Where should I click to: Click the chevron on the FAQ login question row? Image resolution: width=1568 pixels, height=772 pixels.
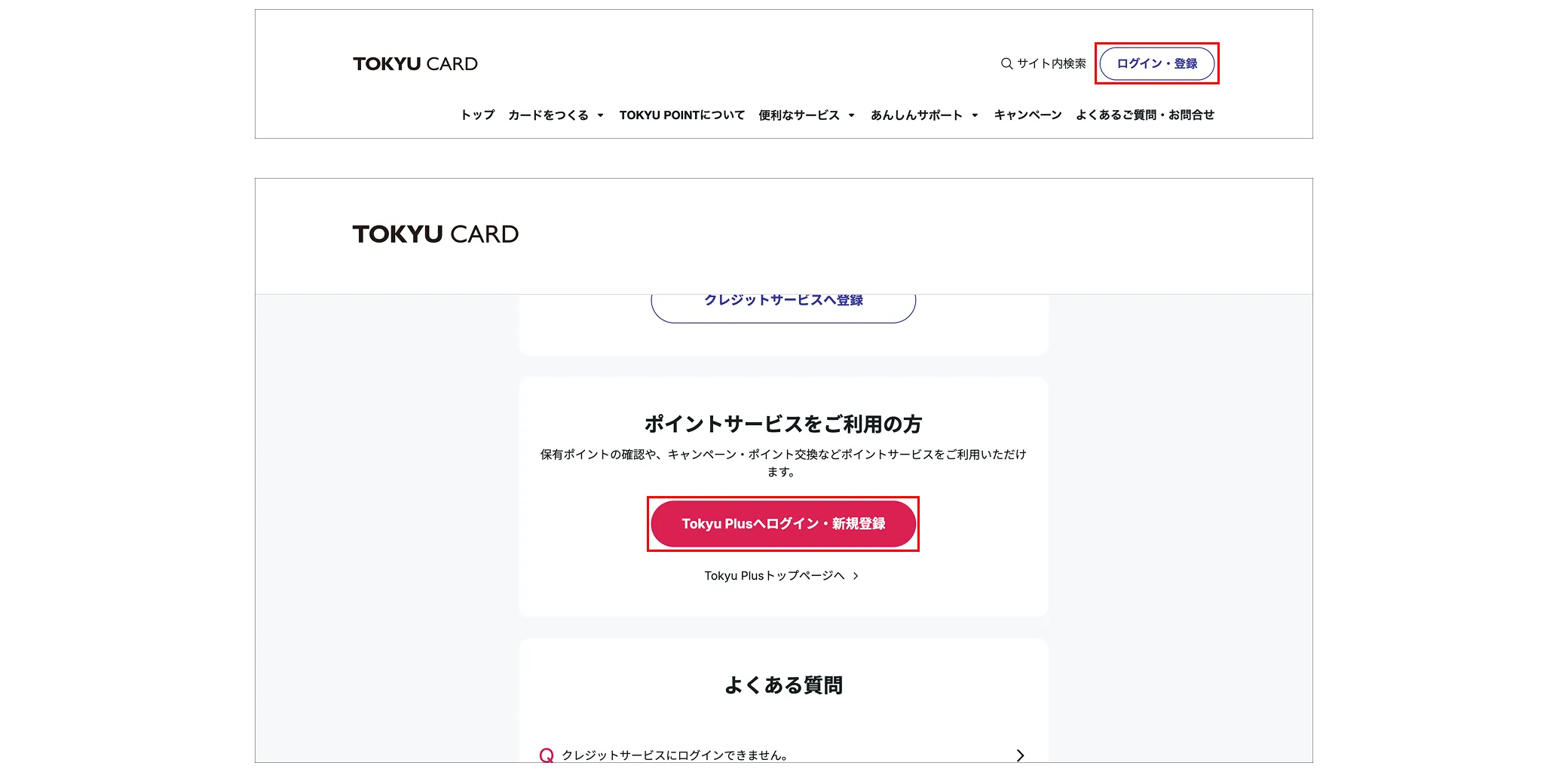(x=1021, y=754)
